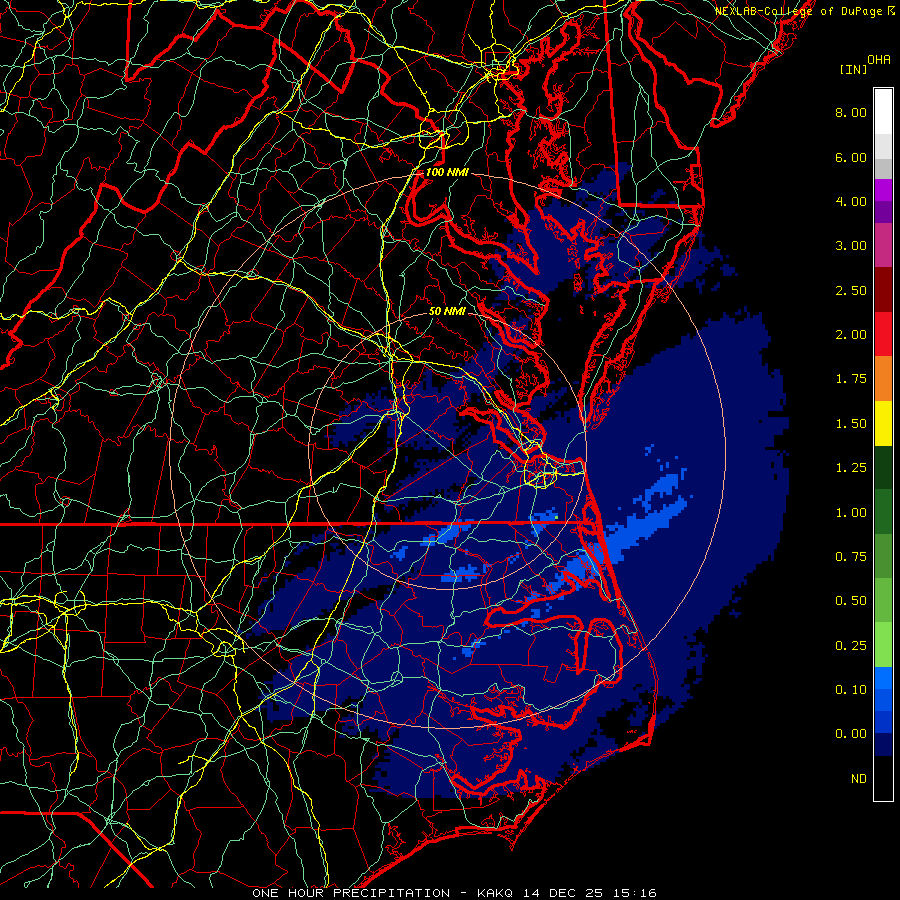Click the yellow 1.50 legend swatch
The image size is (900, 900).
click(883, 423)
